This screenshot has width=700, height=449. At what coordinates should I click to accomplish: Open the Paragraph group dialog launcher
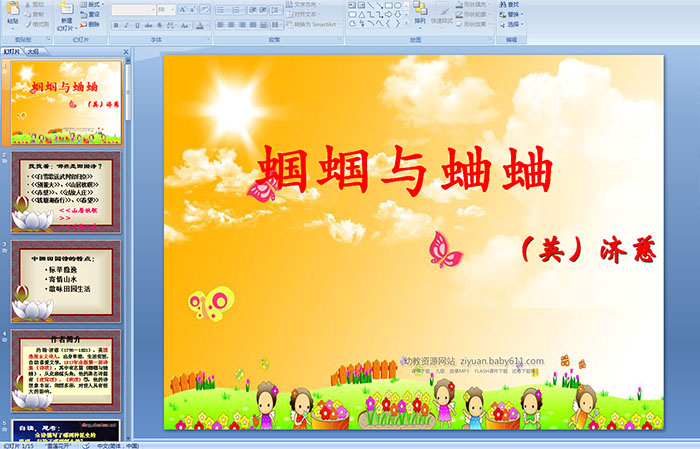coord(340,39)
